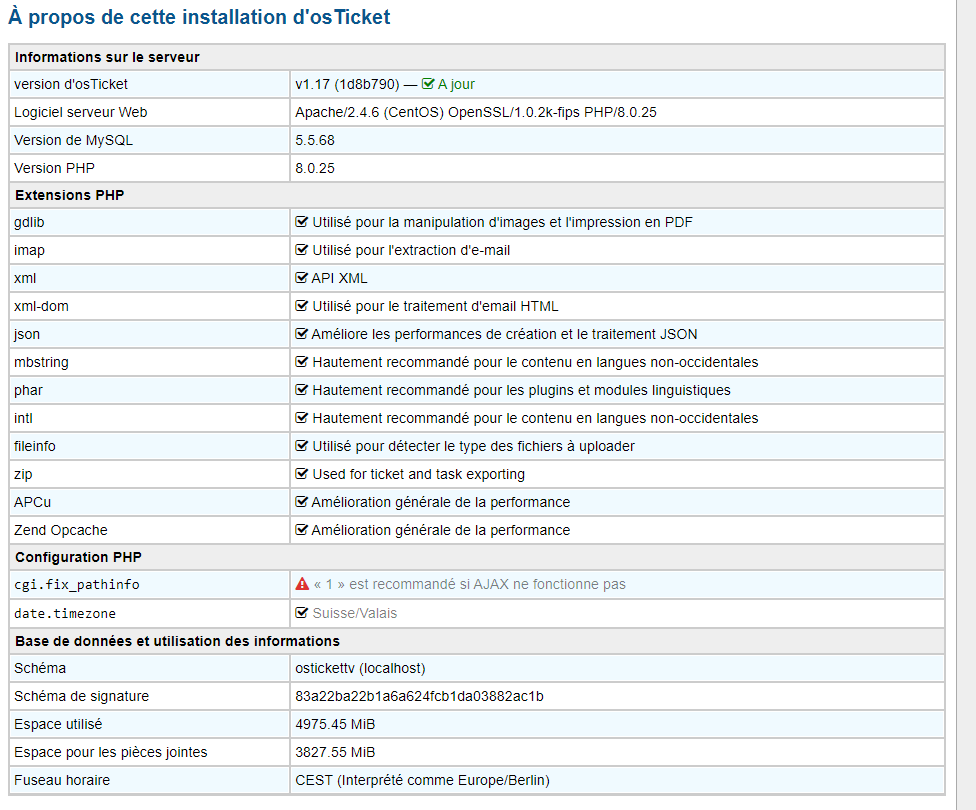
Task: Click the 'phar' extension name
Action: (29, 391)
